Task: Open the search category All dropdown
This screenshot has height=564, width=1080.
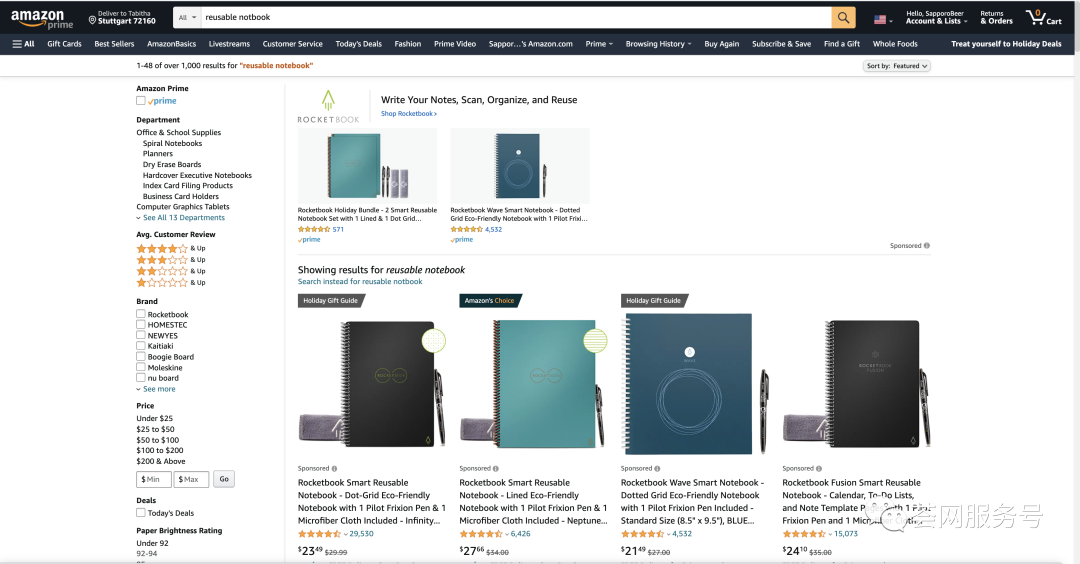Action: pyautogui.click(x=185, y=18)
